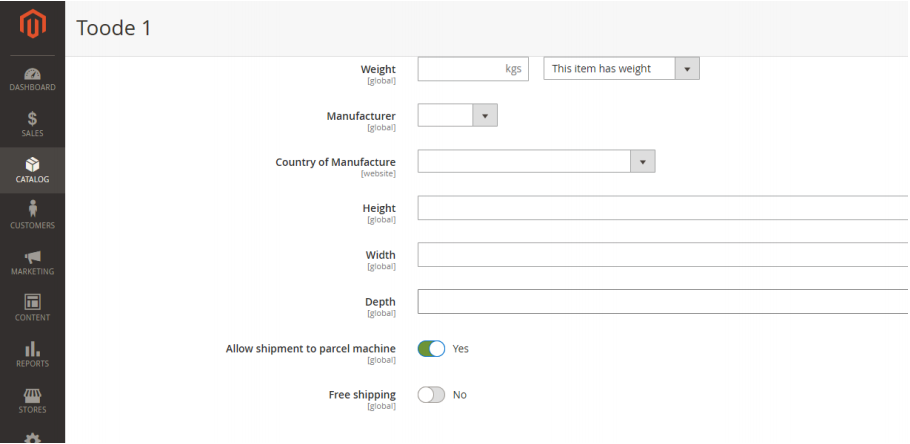The image size is (910, 444).
Task: Open the Content menu in the sidebar
Action: point(32,308)
